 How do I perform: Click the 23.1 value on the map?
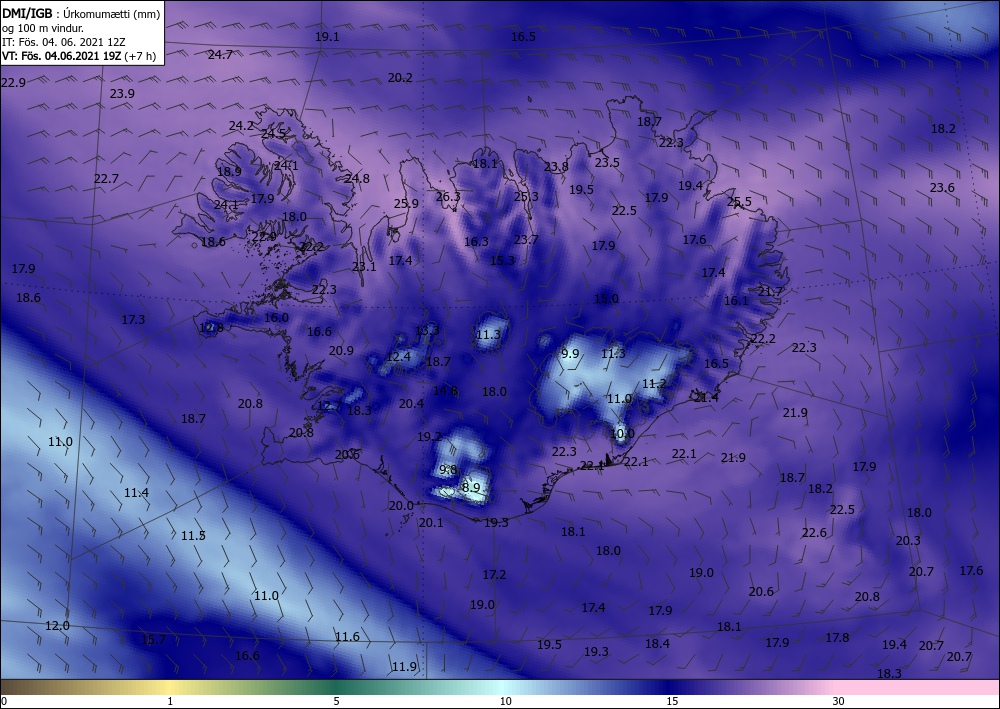[x=364, y=267]
